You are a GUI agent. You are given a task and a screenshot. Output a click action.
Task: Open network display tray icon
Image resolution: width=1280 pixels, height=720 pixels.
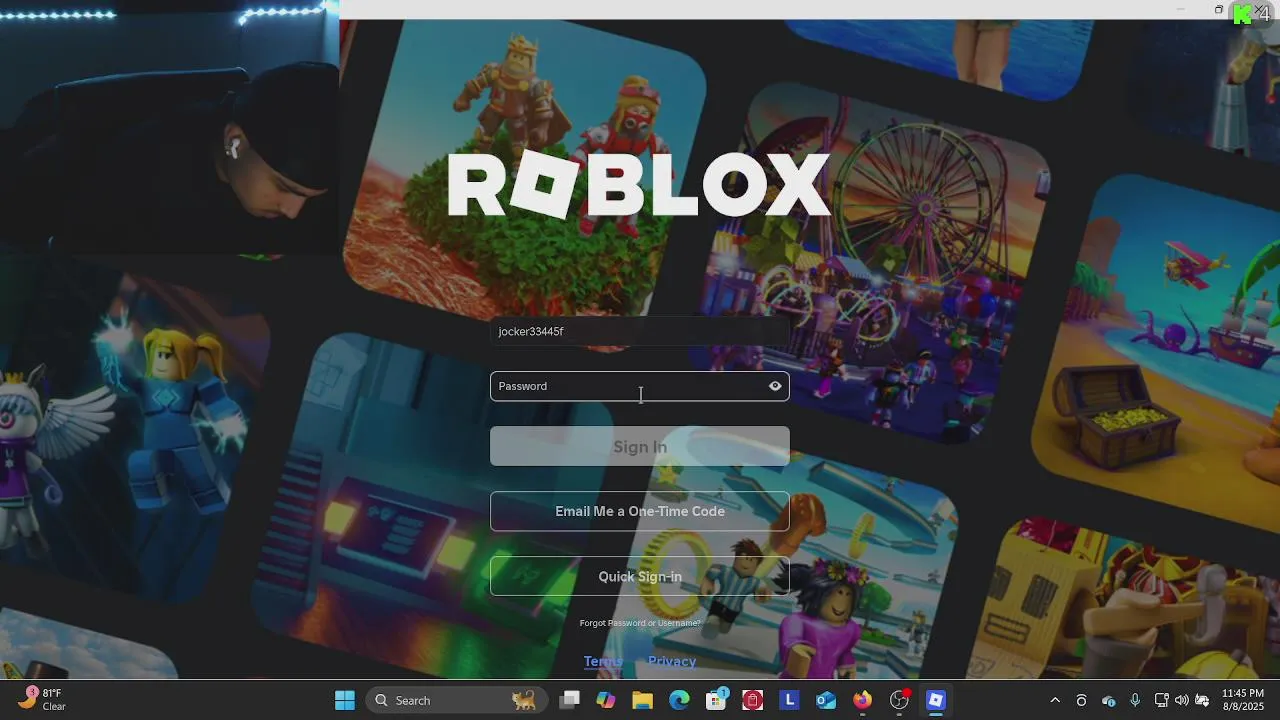pyautogui.click(x=1161, y=700)
